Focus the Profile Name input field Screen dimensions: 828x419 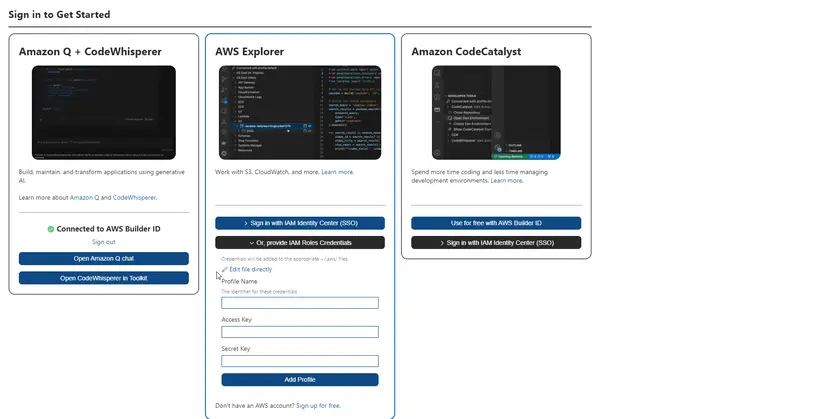point(300,303)
